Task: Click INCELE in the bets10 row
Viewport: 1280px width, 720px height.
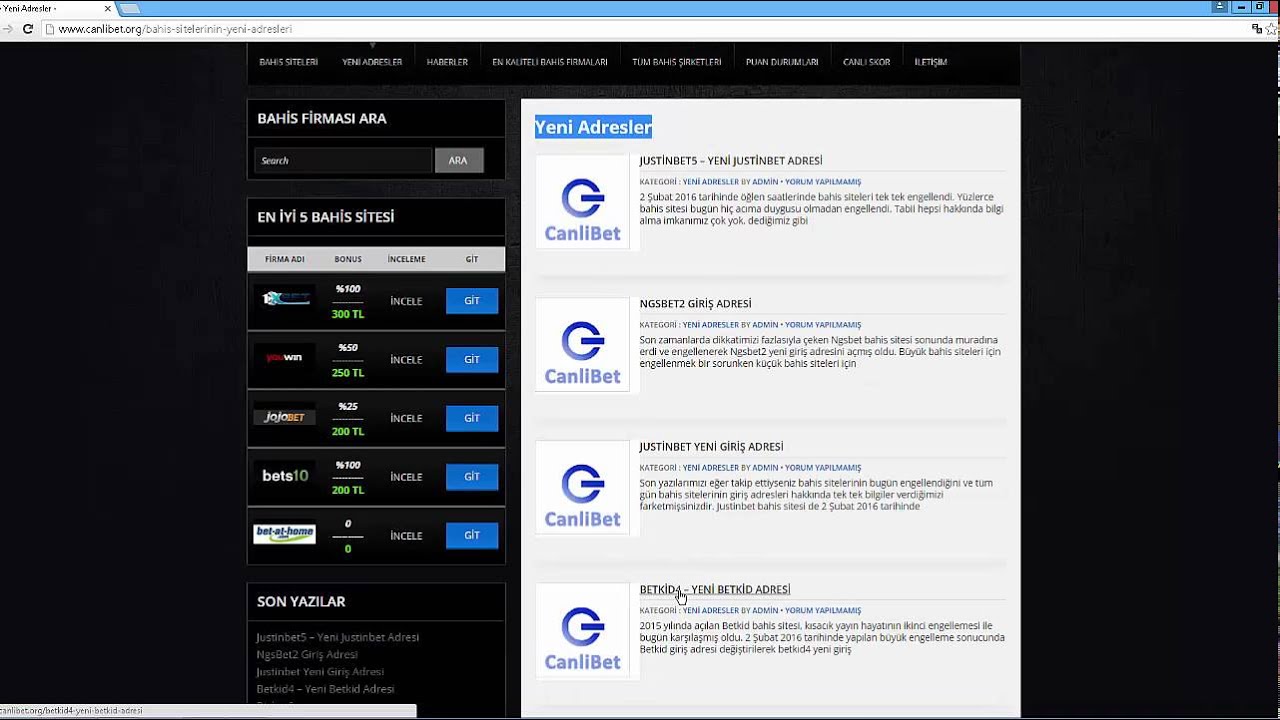Action: [x=406, y=477]
